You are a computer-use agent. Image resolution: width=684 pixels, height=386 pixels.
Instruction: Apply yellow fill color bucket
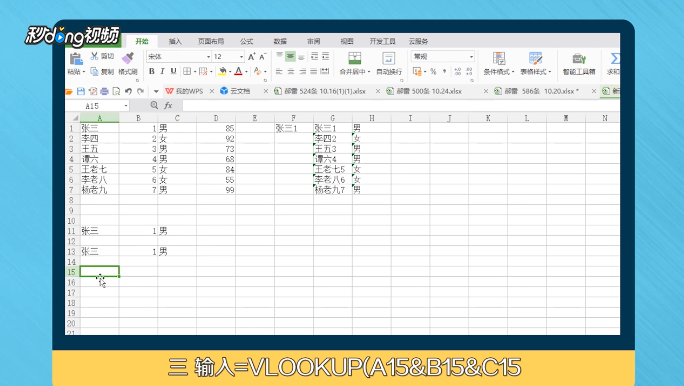click(222, 71)
